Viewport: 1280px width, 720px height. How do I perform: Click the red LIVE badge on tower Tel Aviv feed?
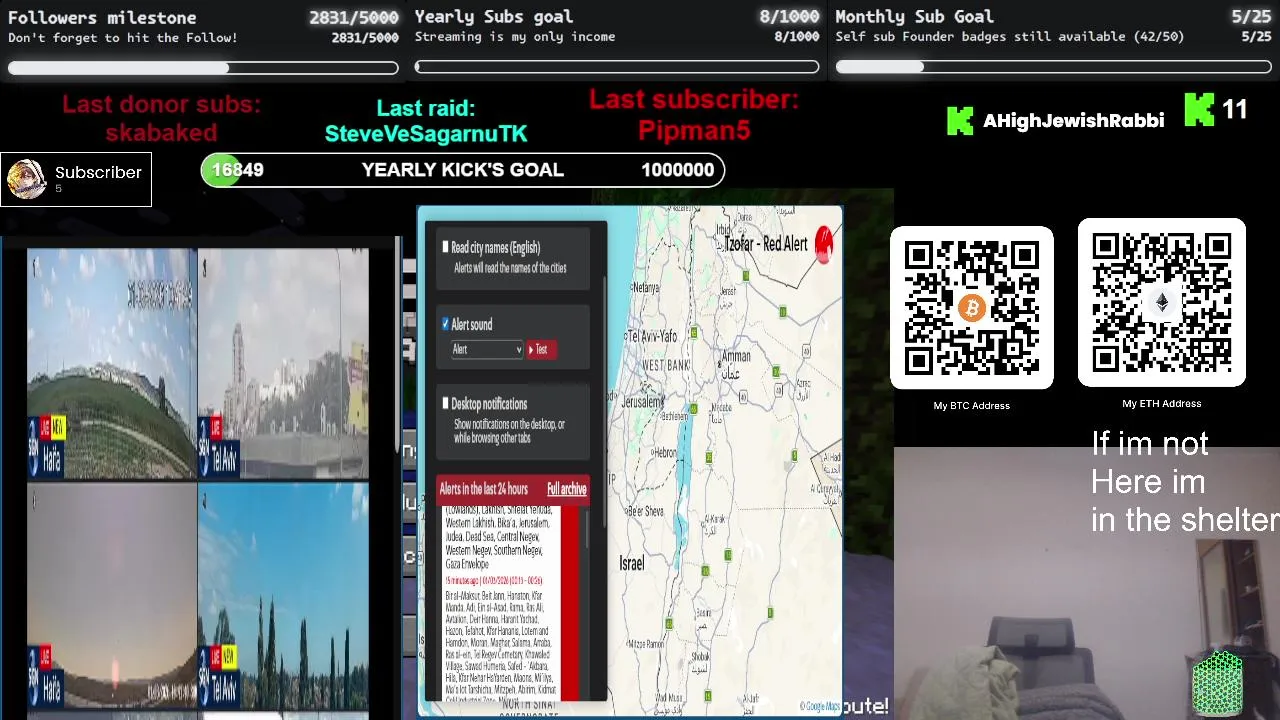click(x=216, y=428)
